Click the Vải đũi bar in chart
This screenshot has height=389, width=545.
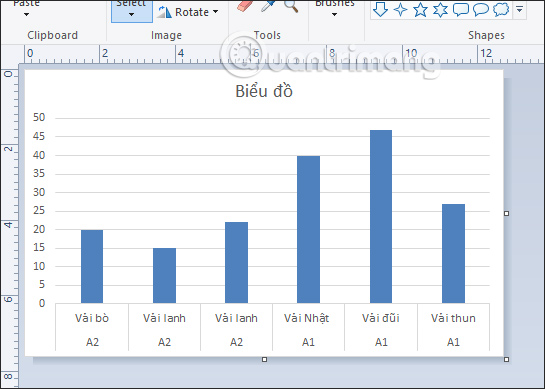coord(381,216)
